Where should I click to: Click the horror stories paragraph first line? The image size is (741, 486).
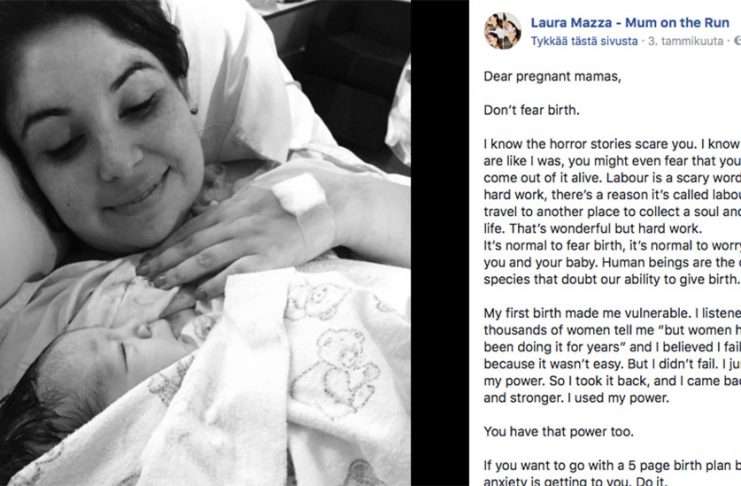pyautogui.click(x=612, y=144)
